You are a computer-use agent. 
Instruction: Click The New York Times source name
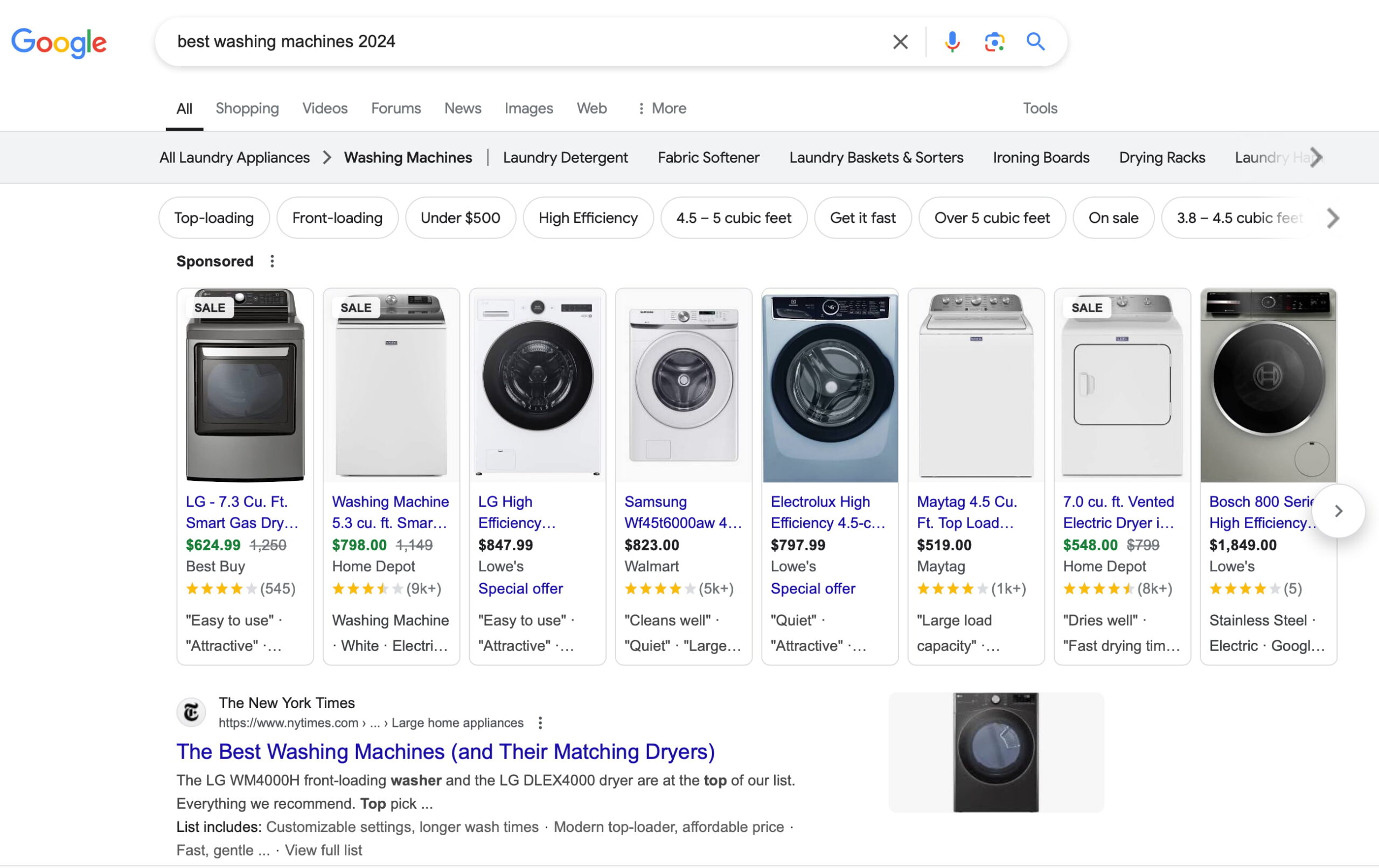coord(287,703)
